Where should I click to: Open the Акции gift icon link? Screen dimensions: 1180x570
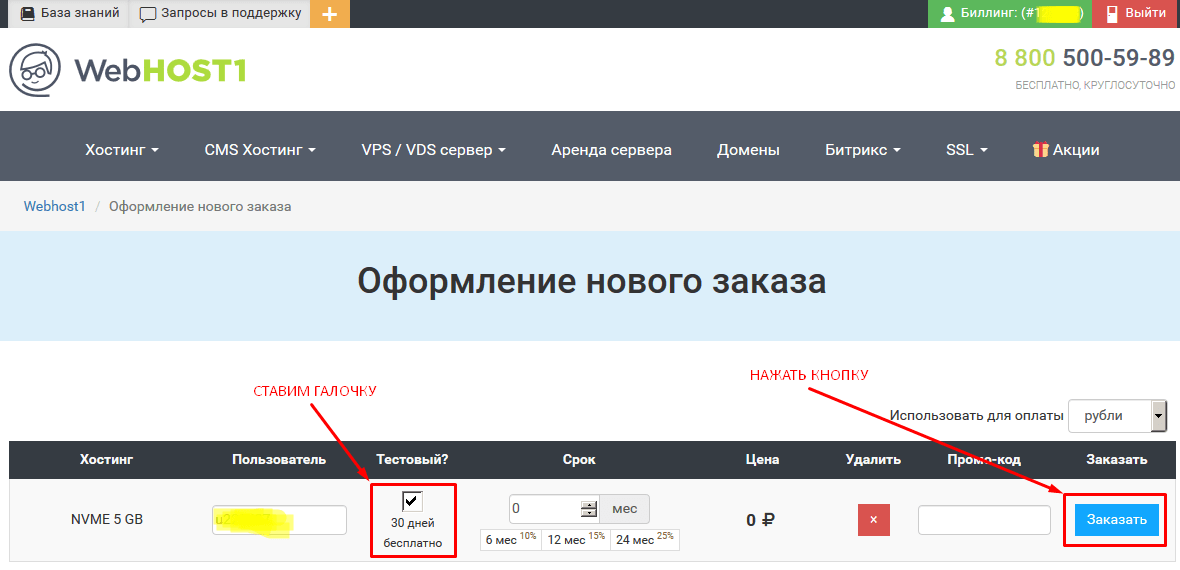tap(1041, 150)
